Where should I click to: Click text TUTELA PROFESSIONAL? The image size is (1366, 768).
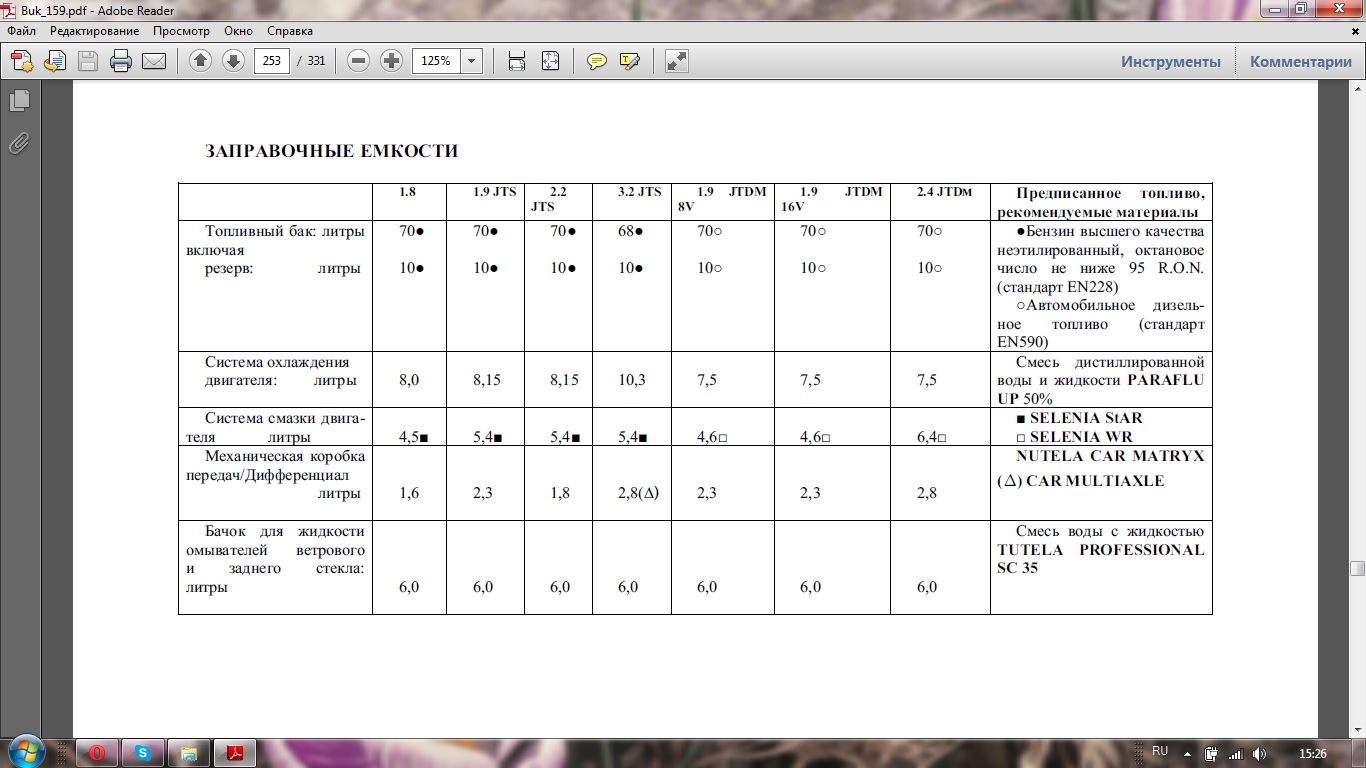[1100, 550]
